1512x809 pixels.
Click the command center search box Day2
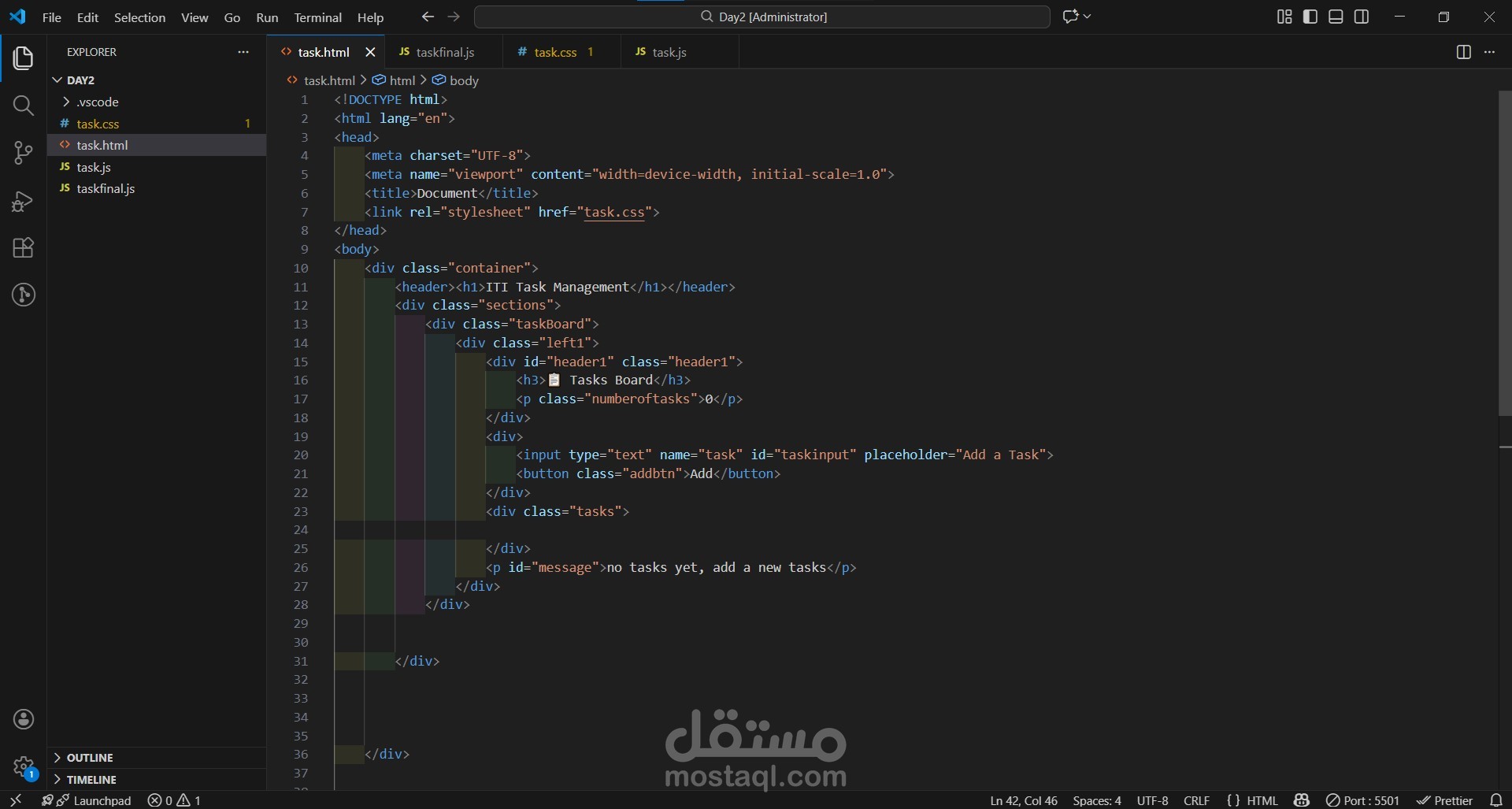(x=762, y=17)
